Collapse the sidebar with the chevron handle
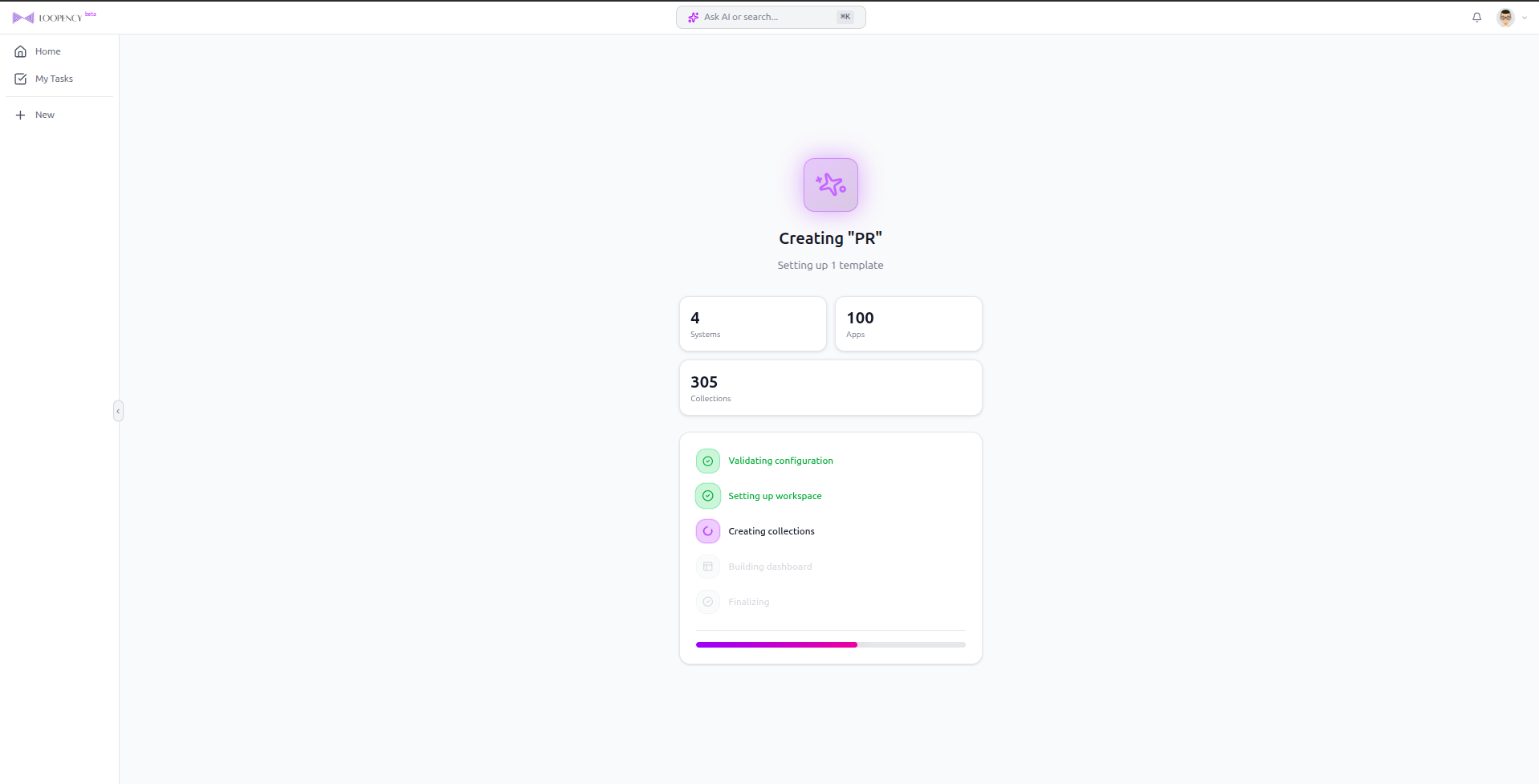This screenshot has width=1539, height=784. pos(118,411)
